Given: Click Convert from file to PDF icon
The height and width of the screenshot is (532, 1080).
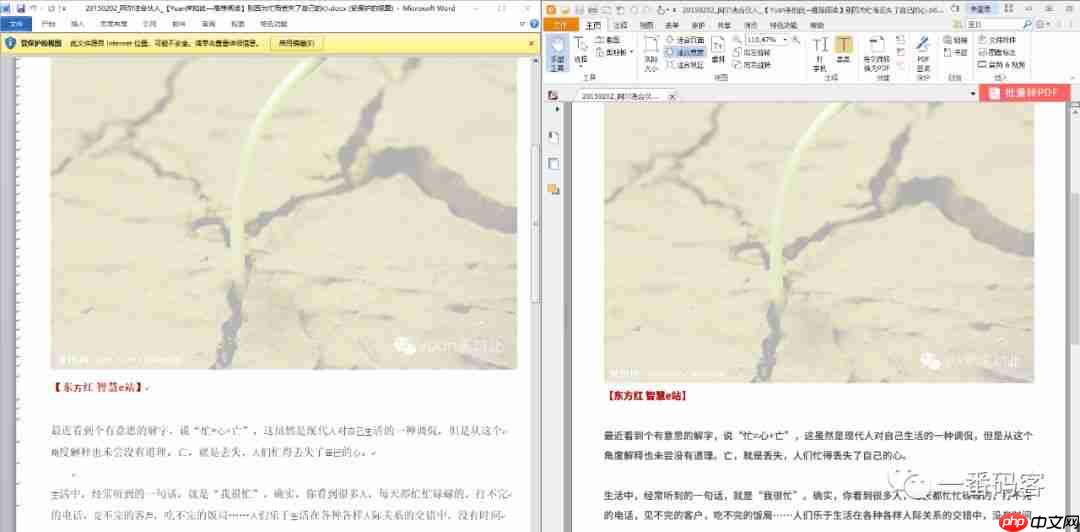Looking at the screenshot, I should click(878, 54).
